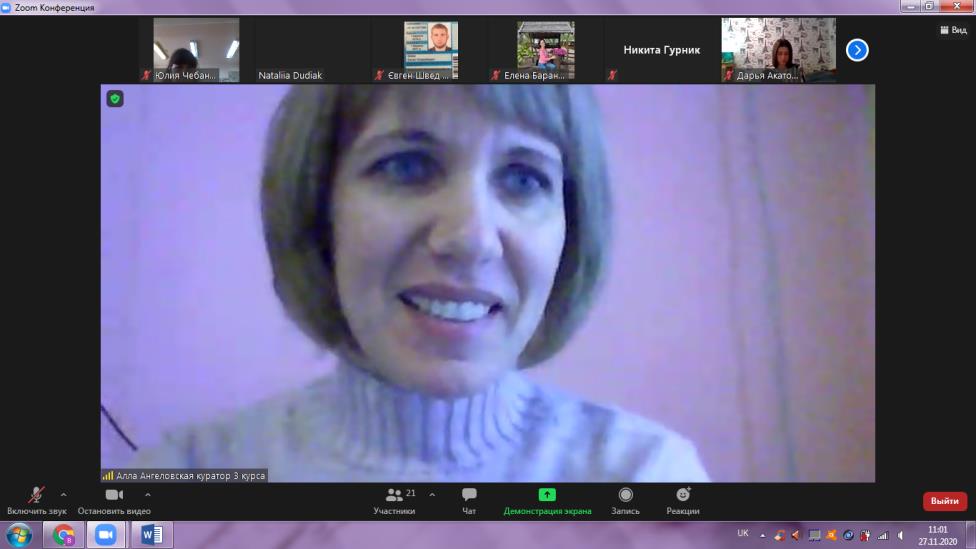Viewport: 976px width, 549px height.
Task: Open the Участники participants panel
Action: (x=394, y=501)
